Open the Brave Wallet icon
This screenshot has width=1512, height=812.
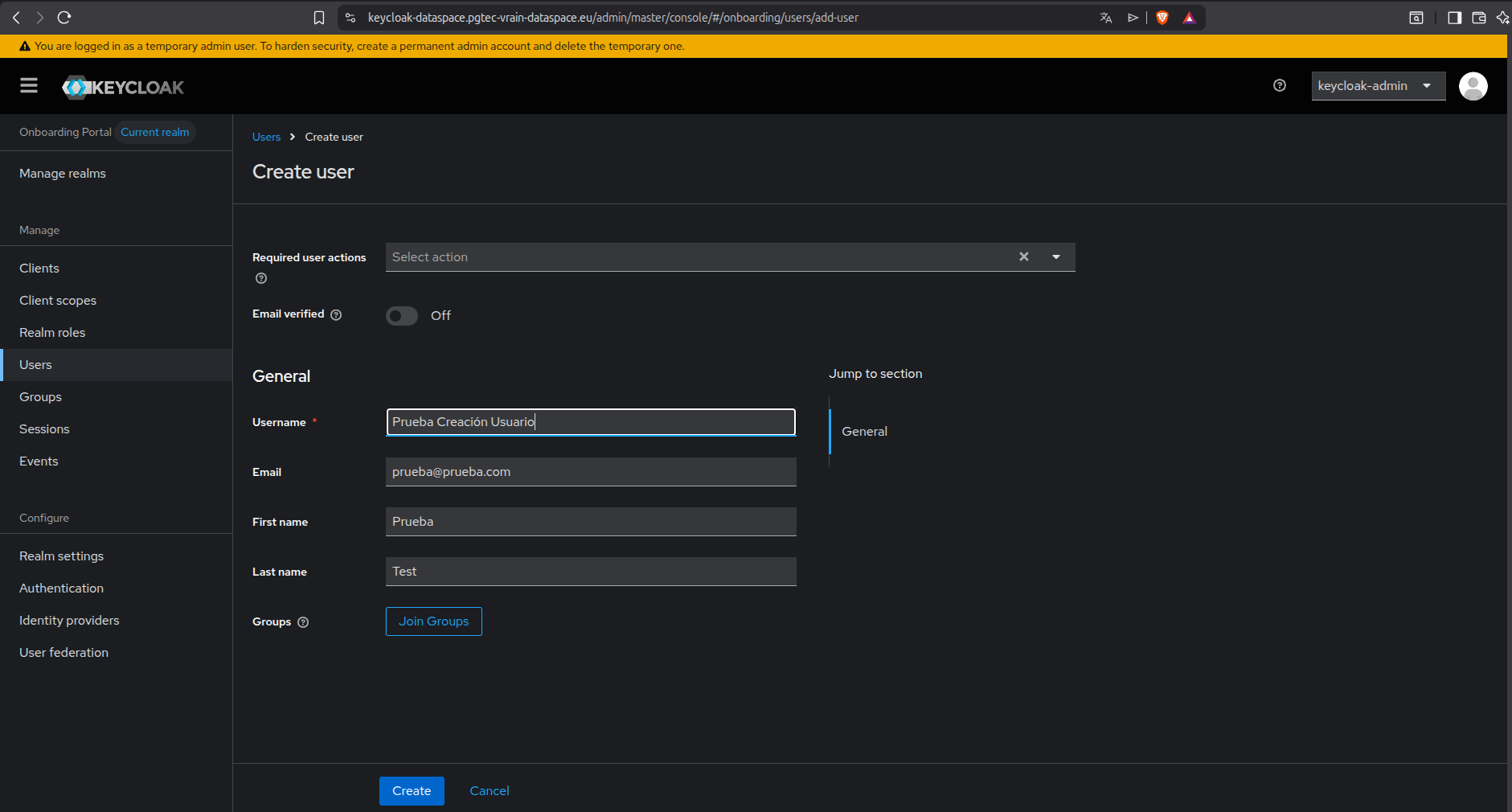(1478, 18)
